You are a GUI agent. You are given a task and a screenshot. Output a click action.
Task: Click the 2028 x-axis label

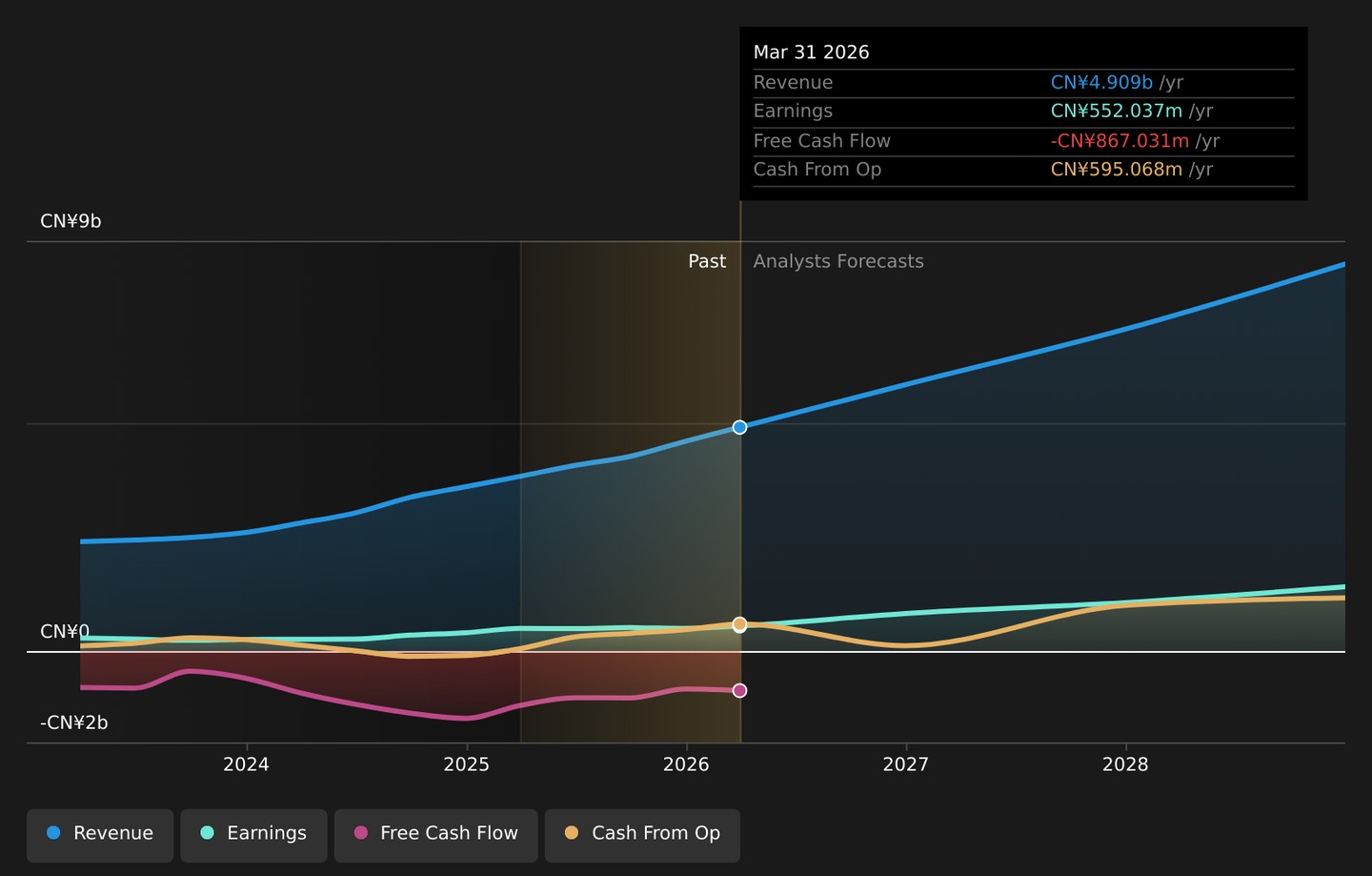[x=1125, y=764]
